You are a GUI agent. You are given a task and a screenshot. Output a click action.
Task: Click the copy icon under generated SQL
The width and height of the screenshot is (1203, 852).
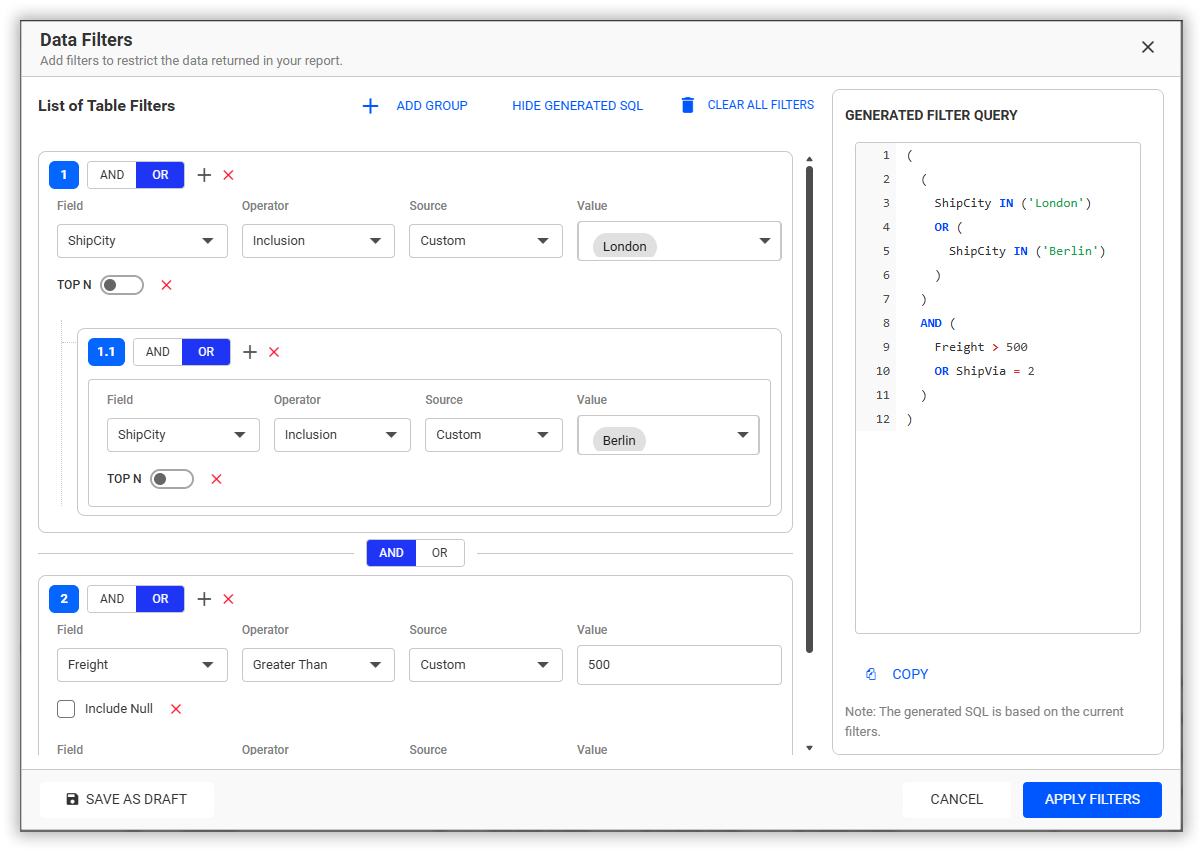point(871,674)
